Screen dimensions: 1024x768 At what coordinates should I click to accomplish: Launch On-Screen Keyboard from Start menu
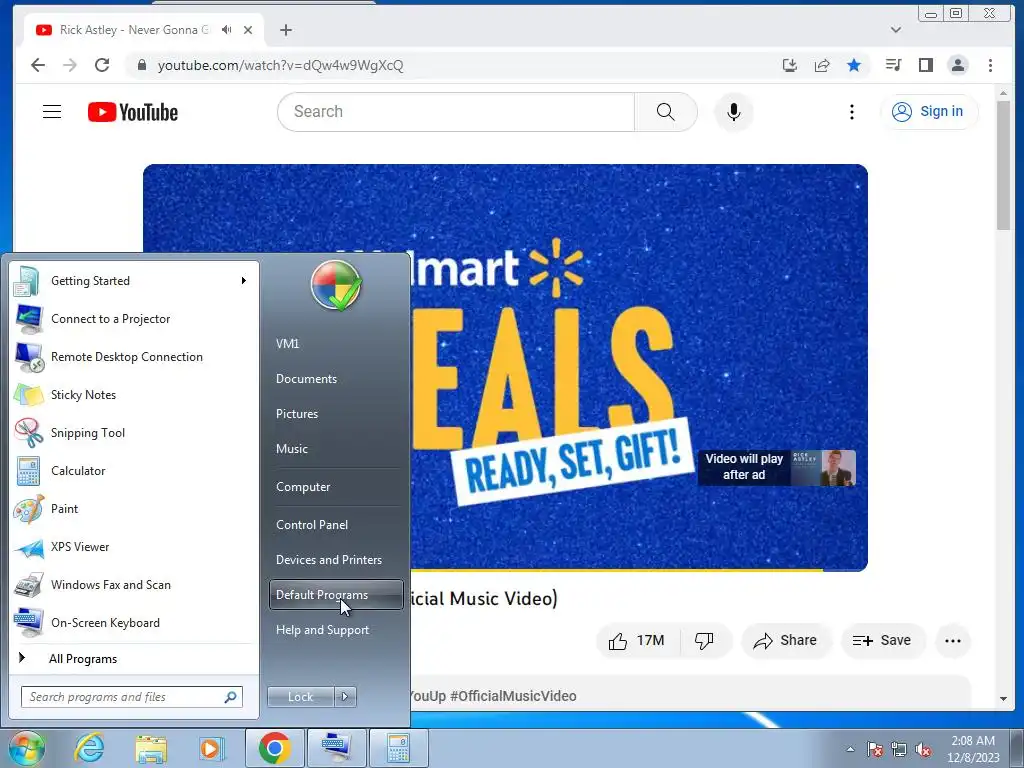click(134, 622)
